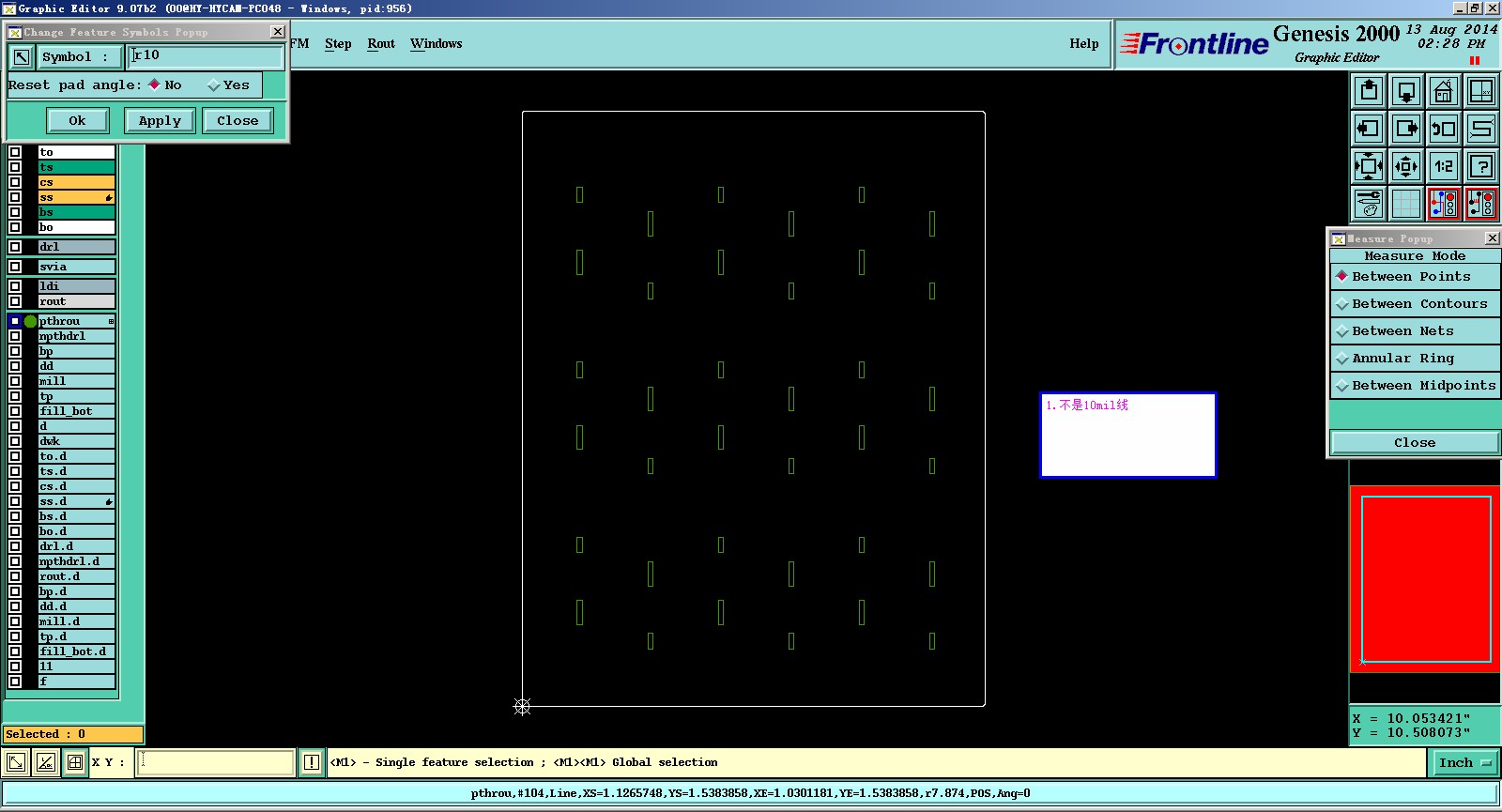Click the question mark window icon
The image size is (1502, 812).
tap(1481, 166)
